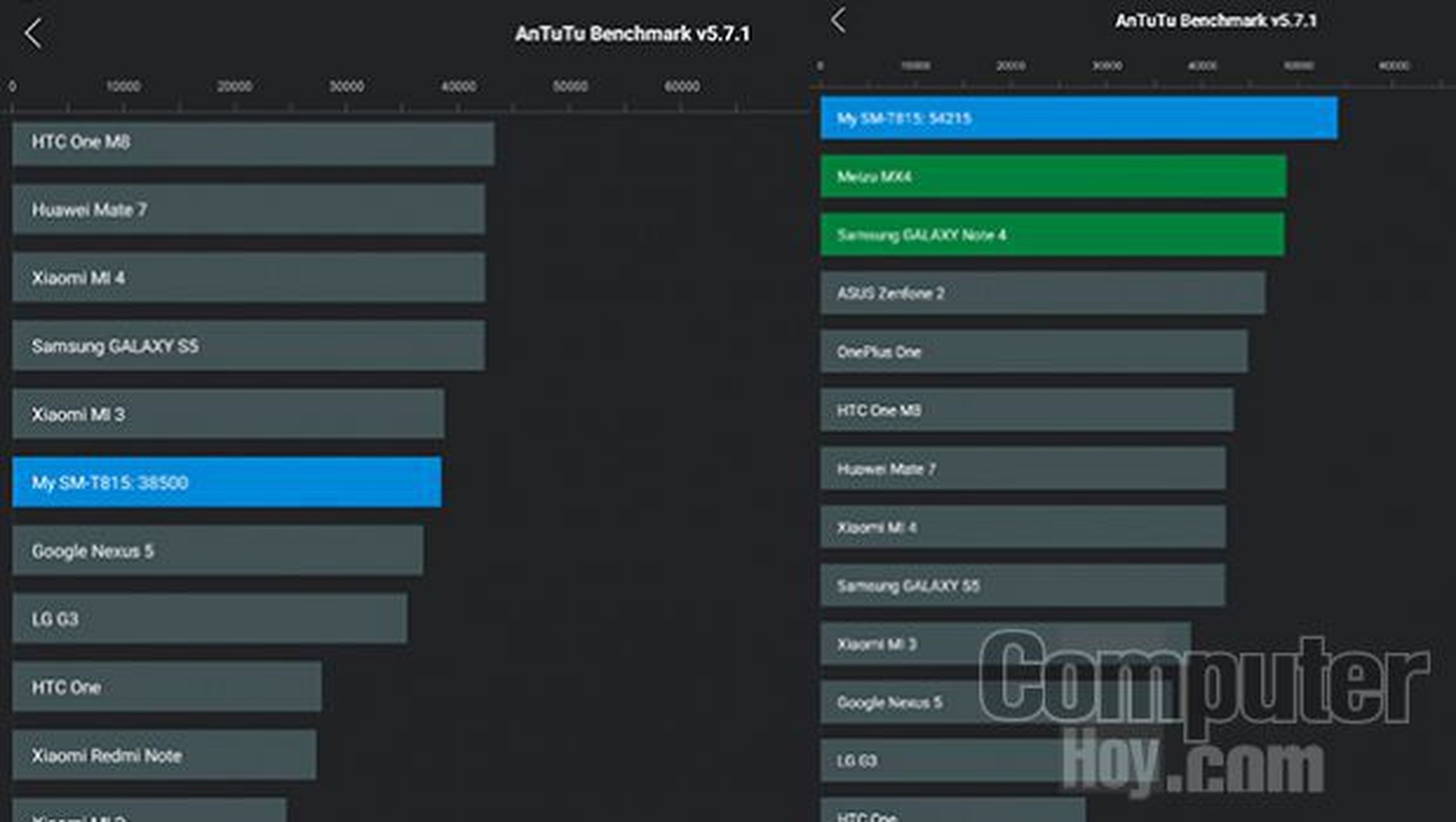The image size is (1456, 822).
Task: Select LG G3 bar in left chart
Action: tap(210, 618)
